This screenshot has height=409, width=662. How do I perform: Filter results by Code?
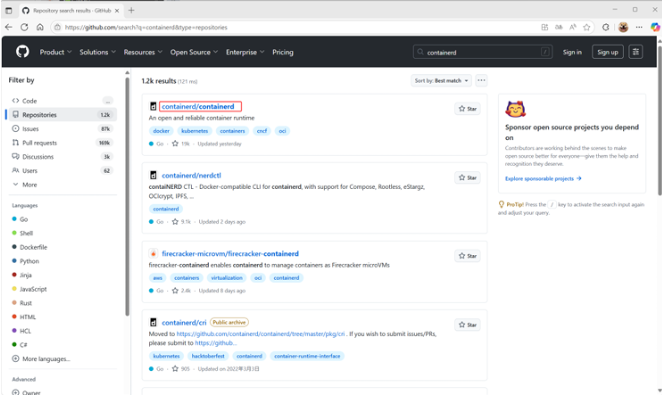(62, 101)
